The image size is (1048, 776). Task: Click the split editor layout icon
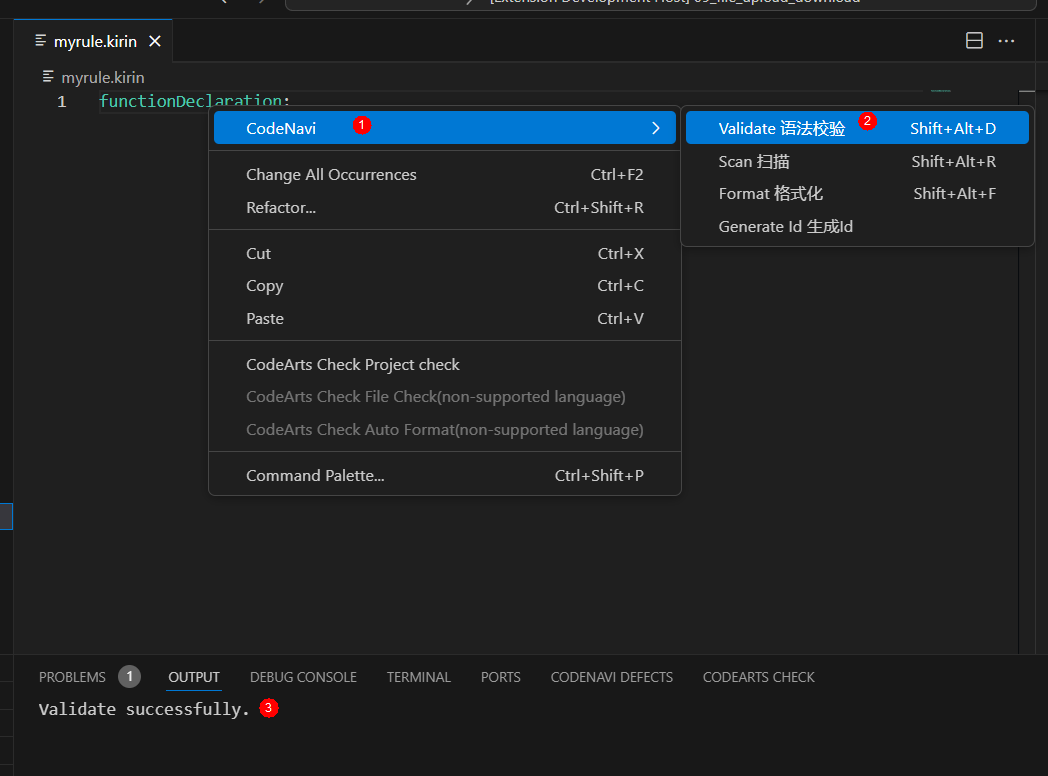974,41
